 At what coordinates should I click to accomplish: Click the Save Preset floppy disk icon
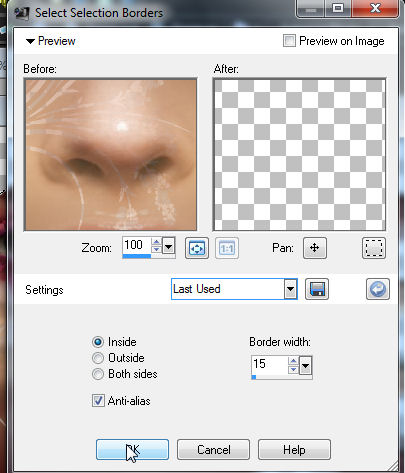click(317, 289)
